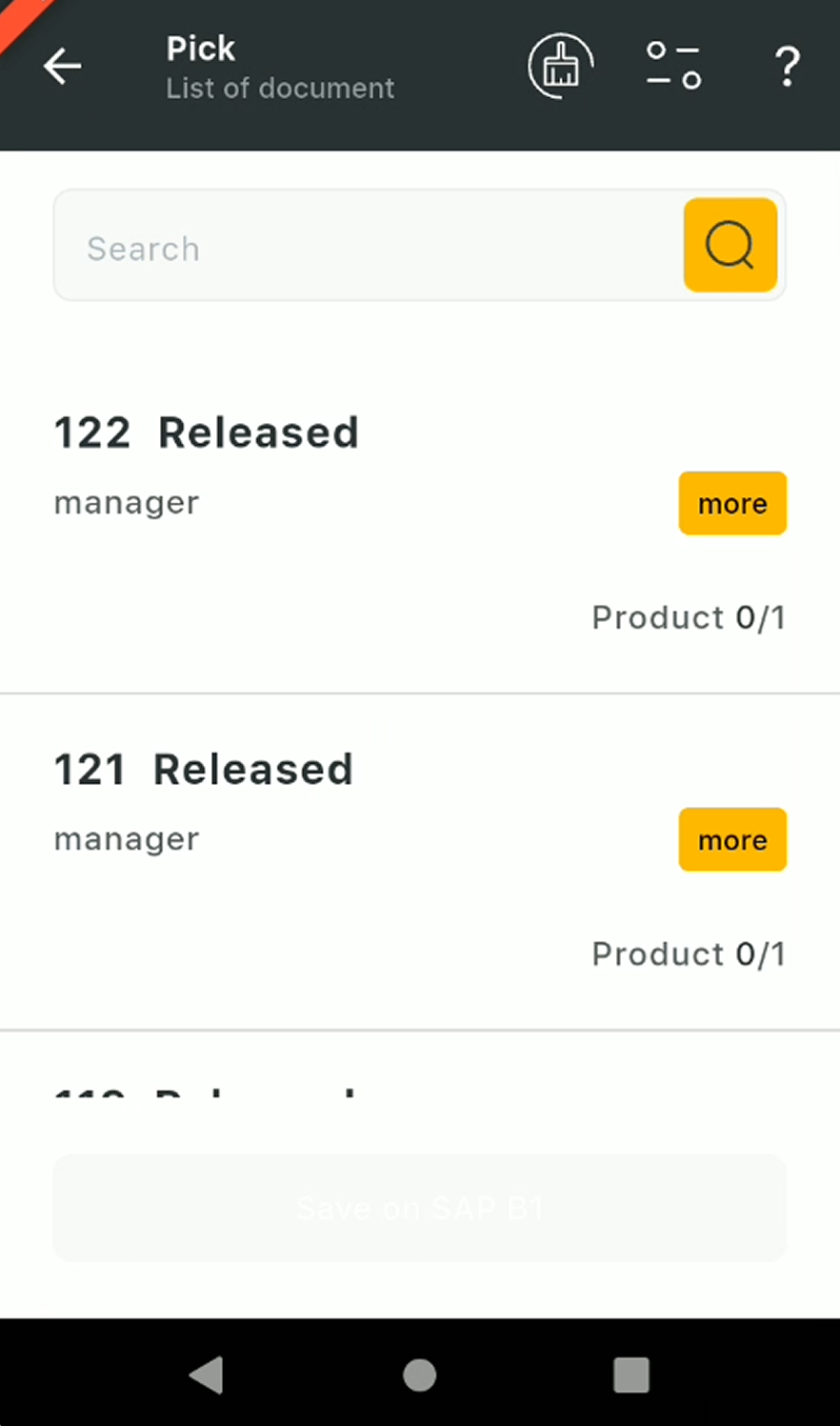Click Product 0/1 count for document 122
Image resolution: width=840 pixels, height=1426 pixels.
click(689, 617)
